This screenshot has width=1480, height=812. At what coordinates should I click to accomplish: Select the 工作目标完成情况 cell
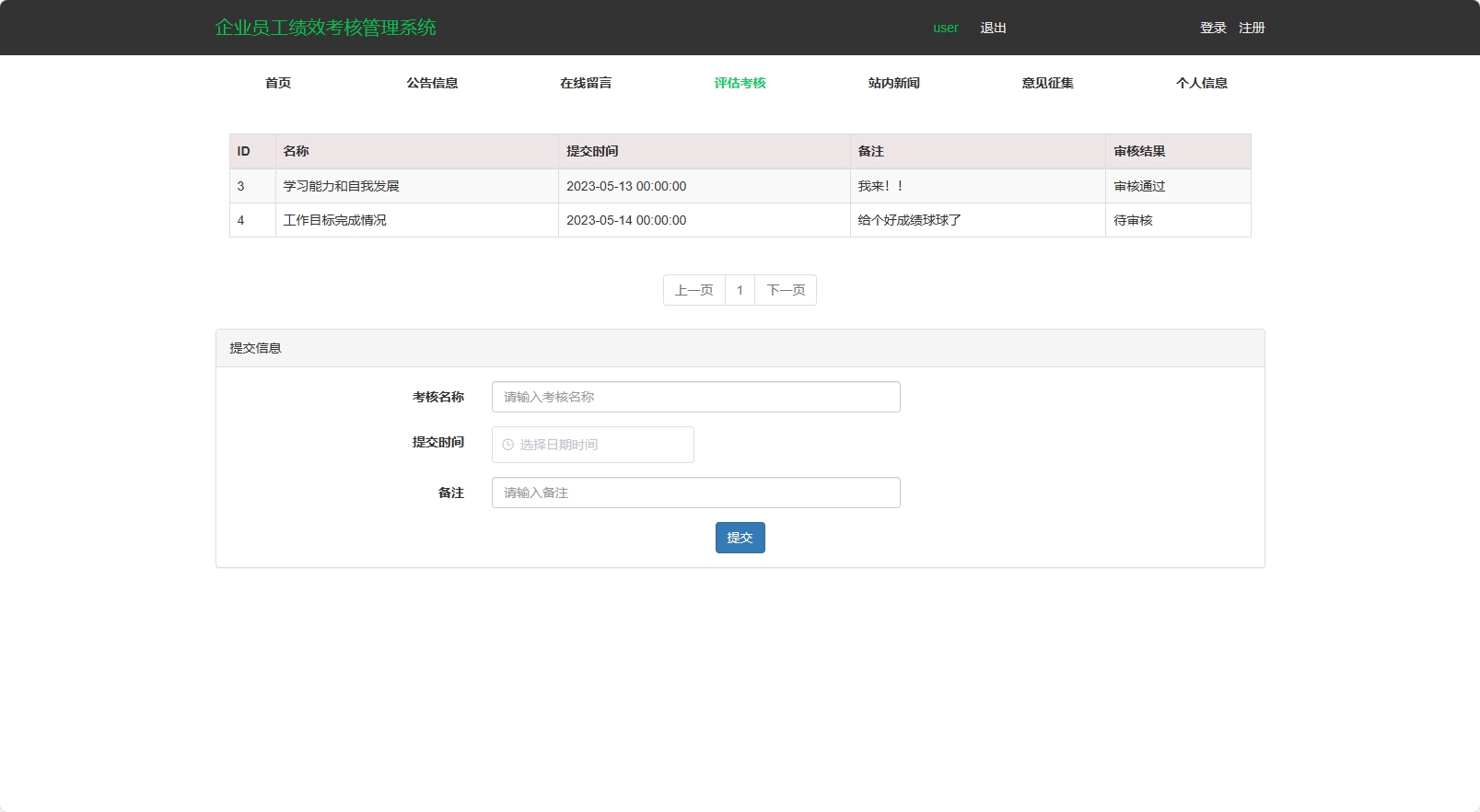416,220
